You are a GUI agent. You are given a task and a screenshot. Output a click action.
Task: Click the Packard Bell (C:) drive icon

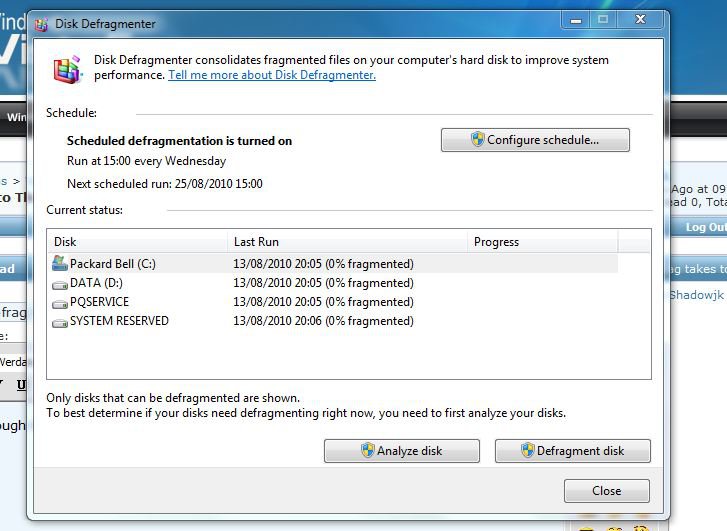click(60, 263)
